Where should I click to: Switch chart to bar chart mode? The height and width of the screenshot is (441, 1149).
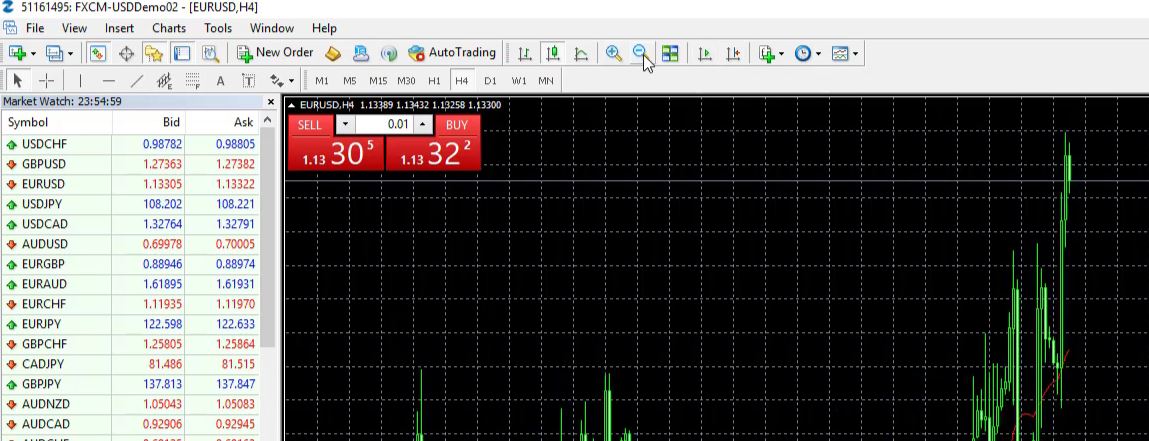point(524,53)
